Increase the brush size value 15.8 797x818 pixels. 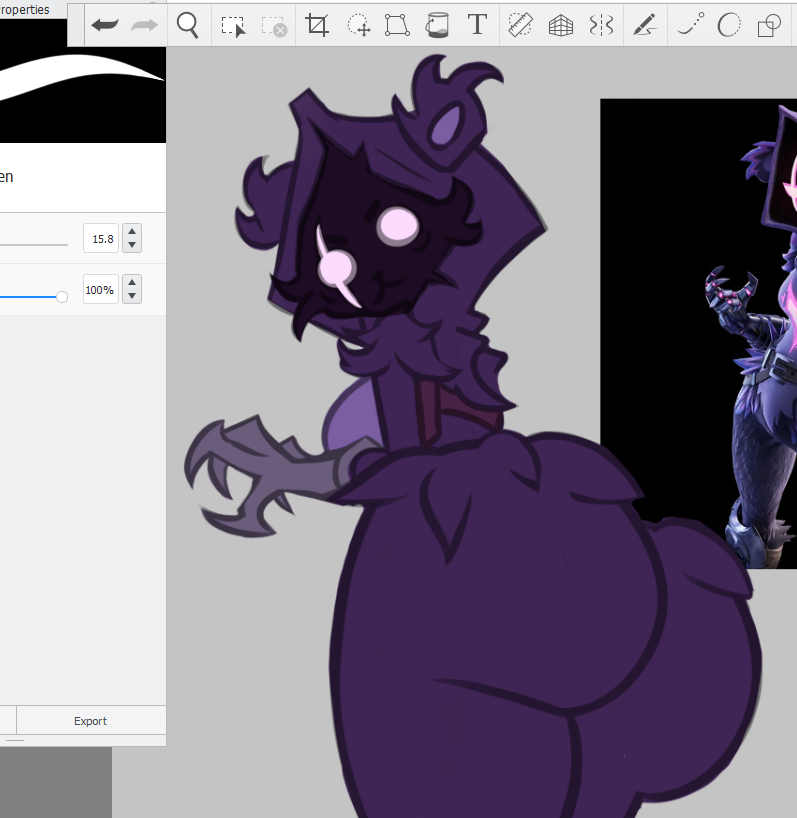coord(132,232)
